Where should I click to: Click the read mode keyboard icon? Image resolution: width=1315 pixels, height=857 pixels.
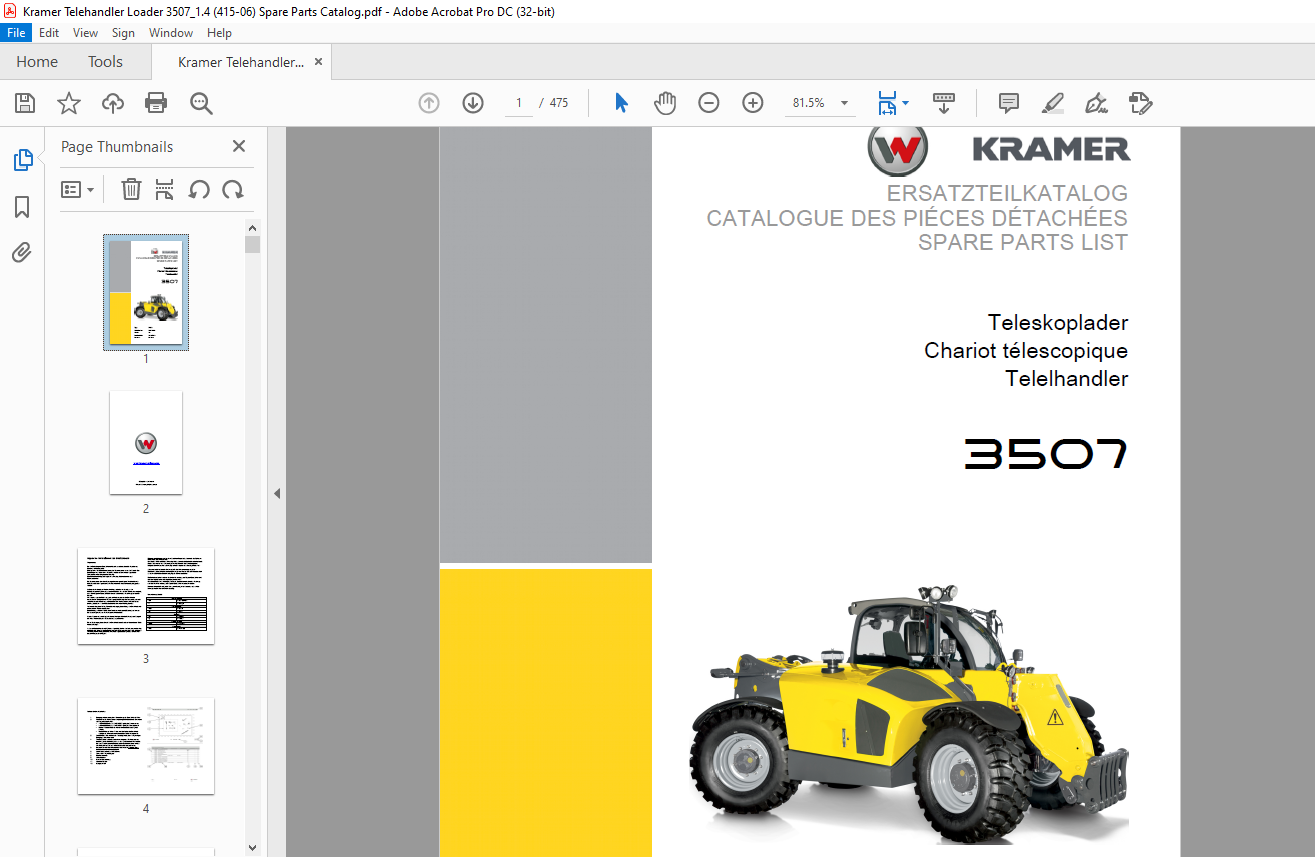[944, 103]
